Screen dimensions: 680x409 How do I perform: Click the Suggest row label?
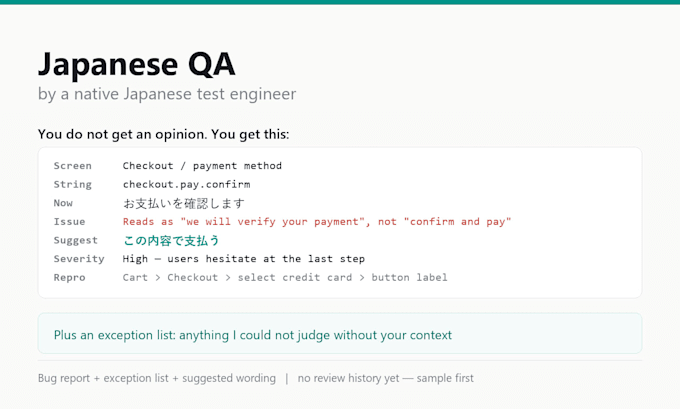click(x=75, y=240)
